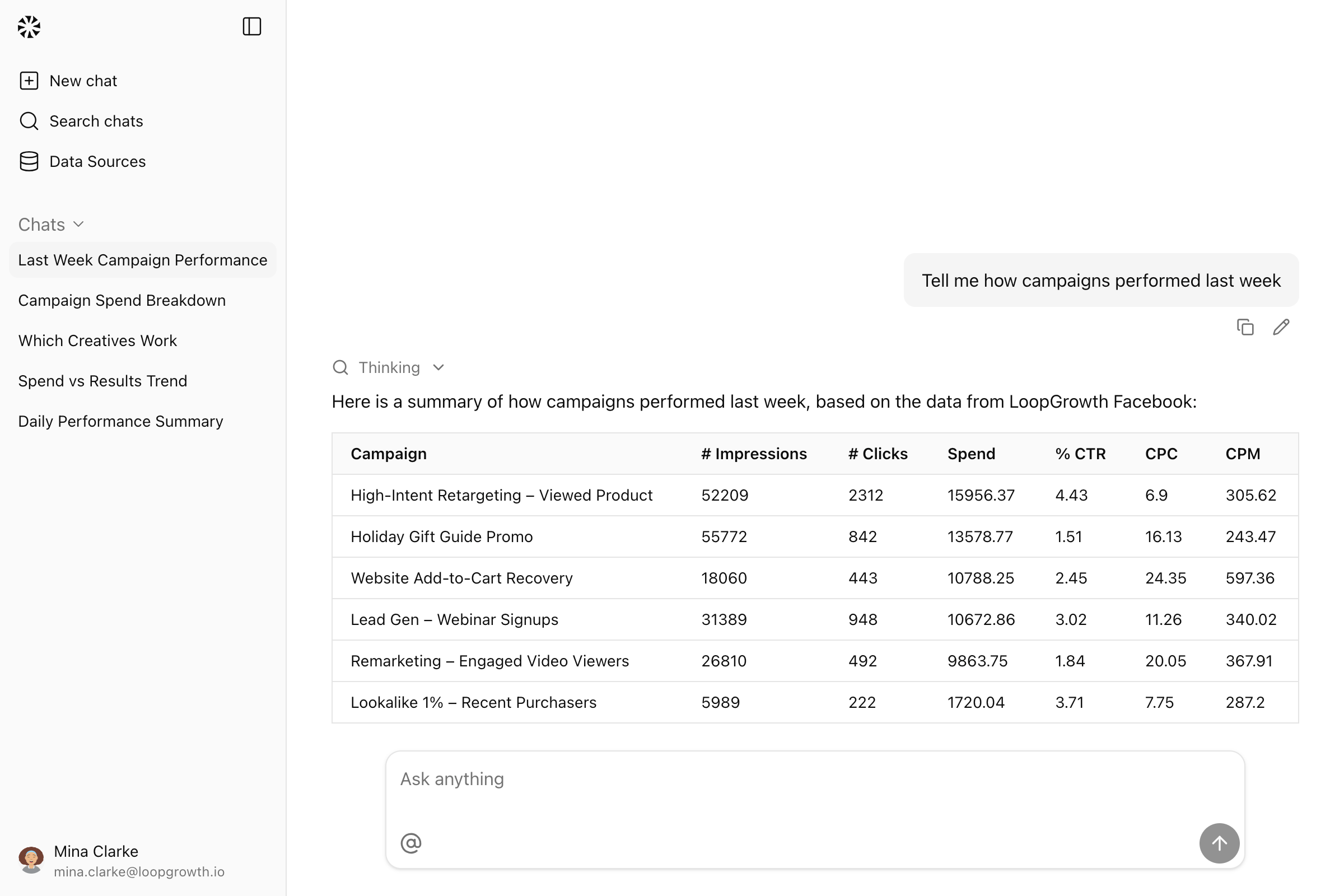Click the send arrow button
Image resolution: width=1344 pixels, height=896 pixels.
click(1220, 843)
